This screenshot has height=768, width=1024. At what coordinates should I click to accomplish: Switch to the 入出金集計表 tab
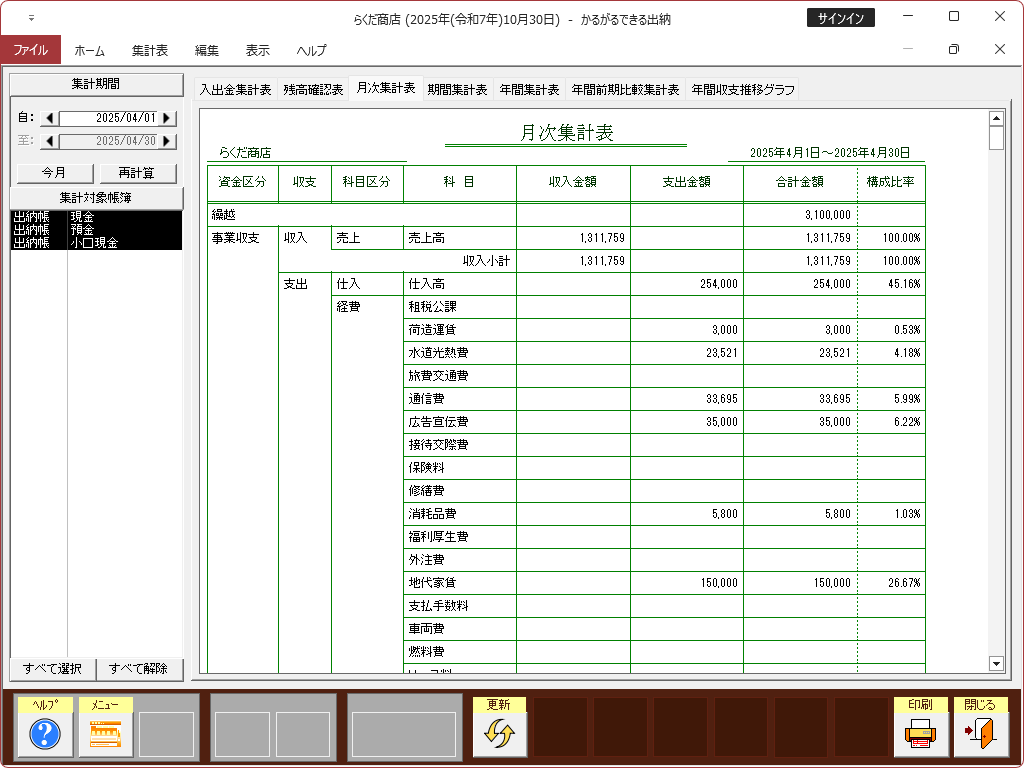point(235,90)
